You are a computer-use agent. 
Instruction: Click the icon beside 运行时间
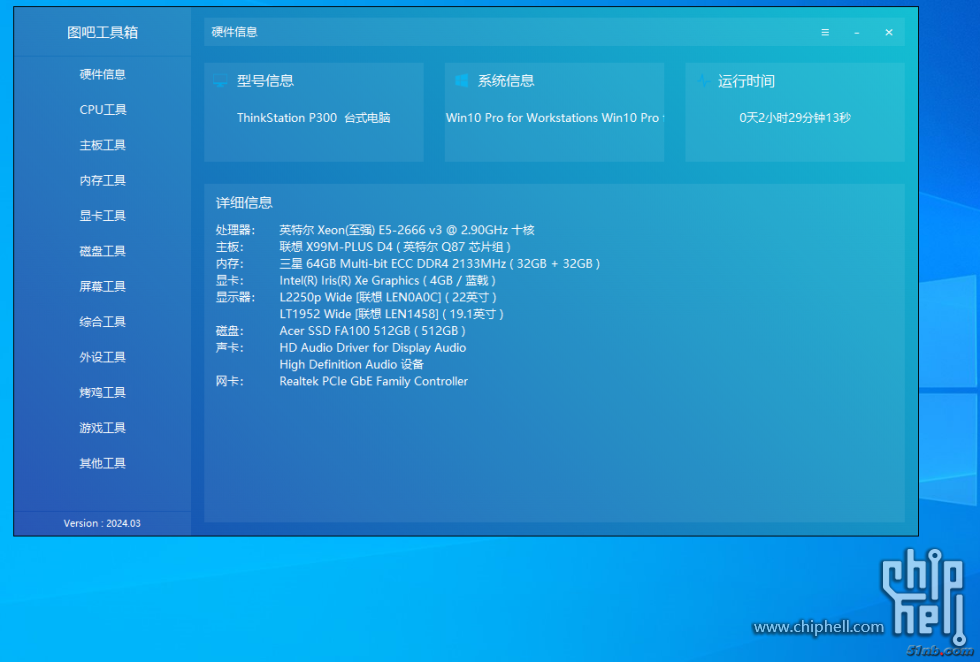tap(702, 81)
